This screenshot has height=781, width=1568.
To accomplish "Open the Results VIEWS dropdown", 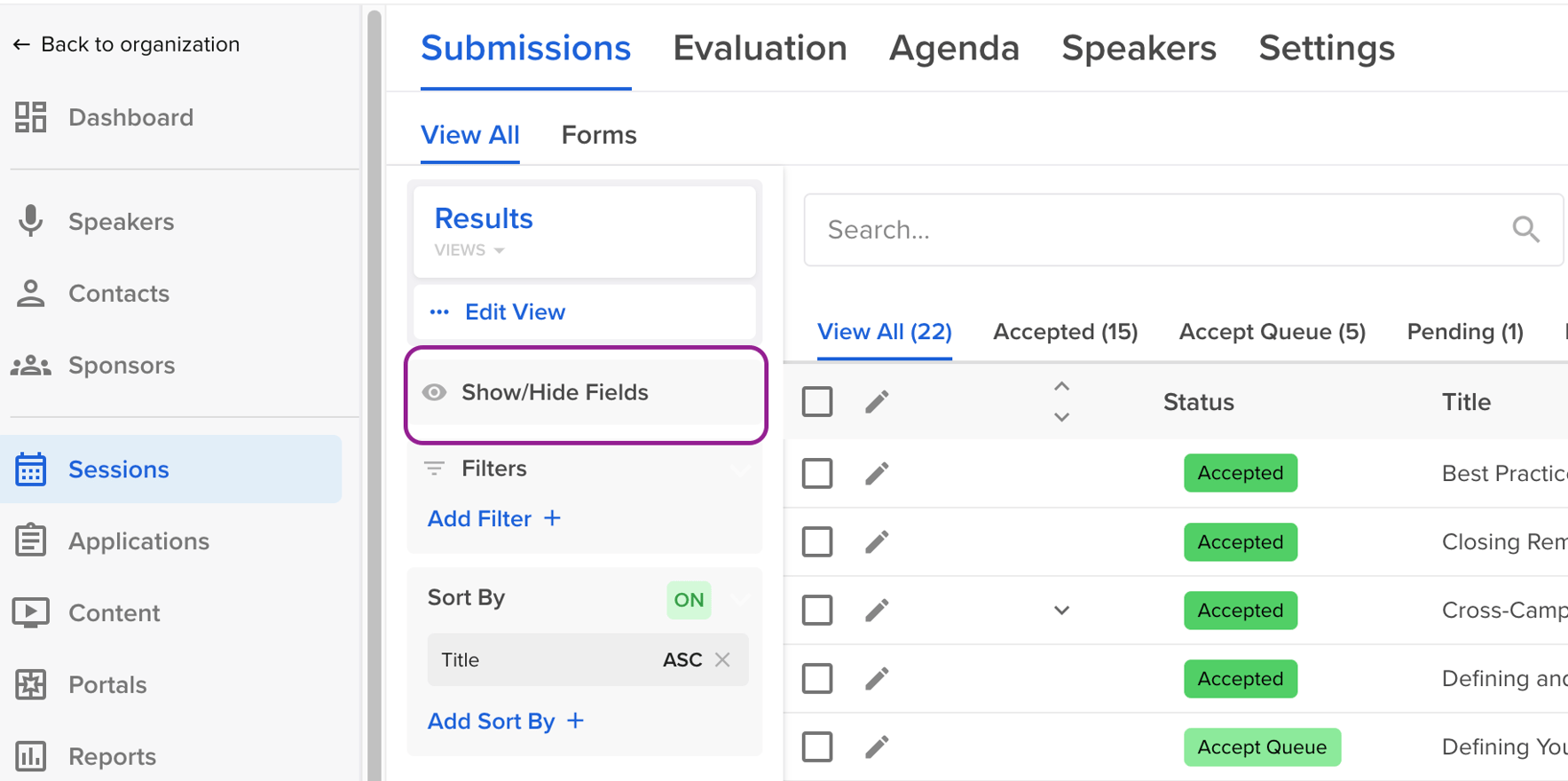I will [x=470, y=250].
